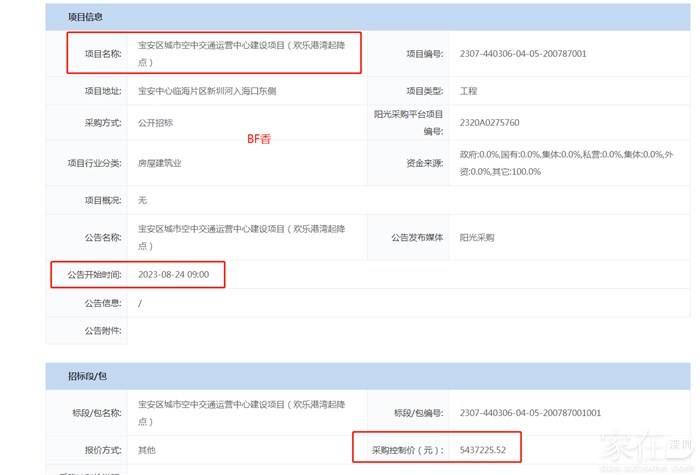
Task: Click the 项目概况 value 无
Action: 142,201
